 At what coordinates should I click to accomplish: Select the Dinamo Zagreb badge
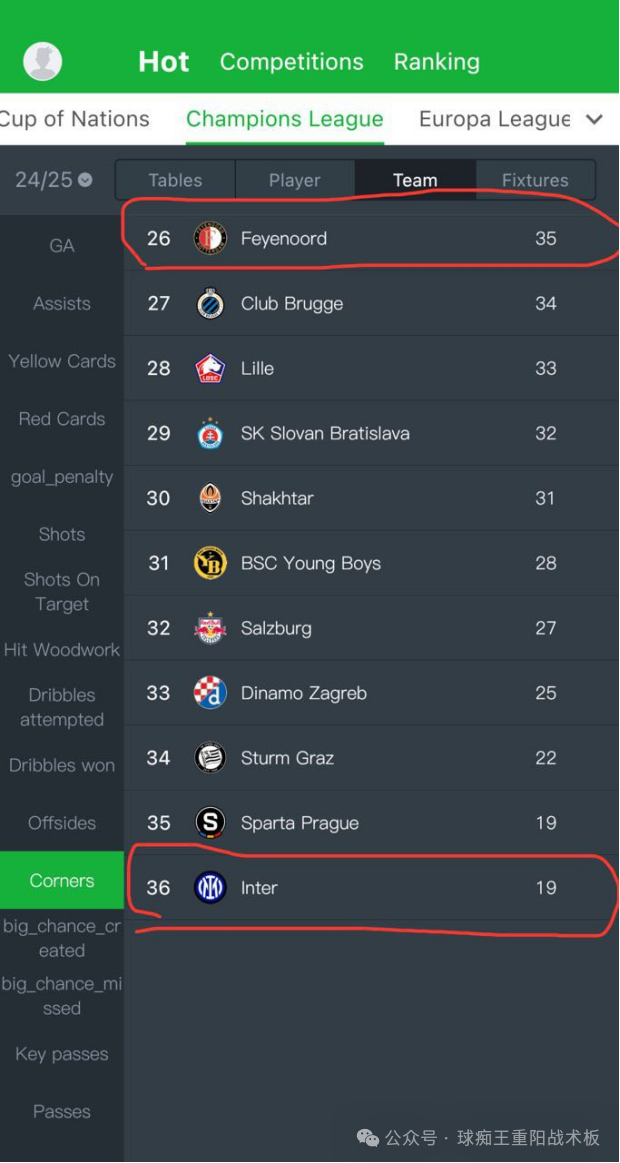210,693
